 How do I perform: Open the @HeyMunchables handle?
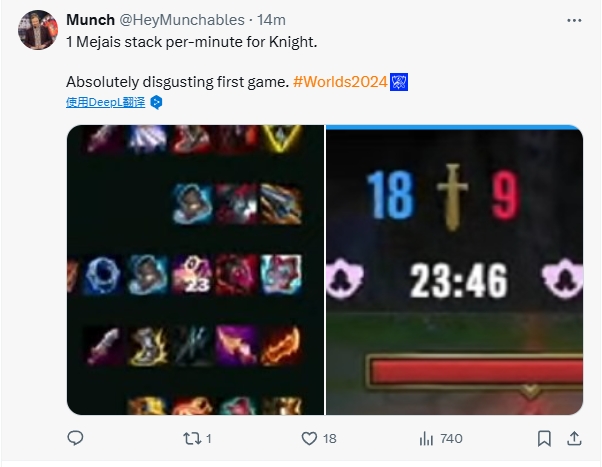point(182,20)
